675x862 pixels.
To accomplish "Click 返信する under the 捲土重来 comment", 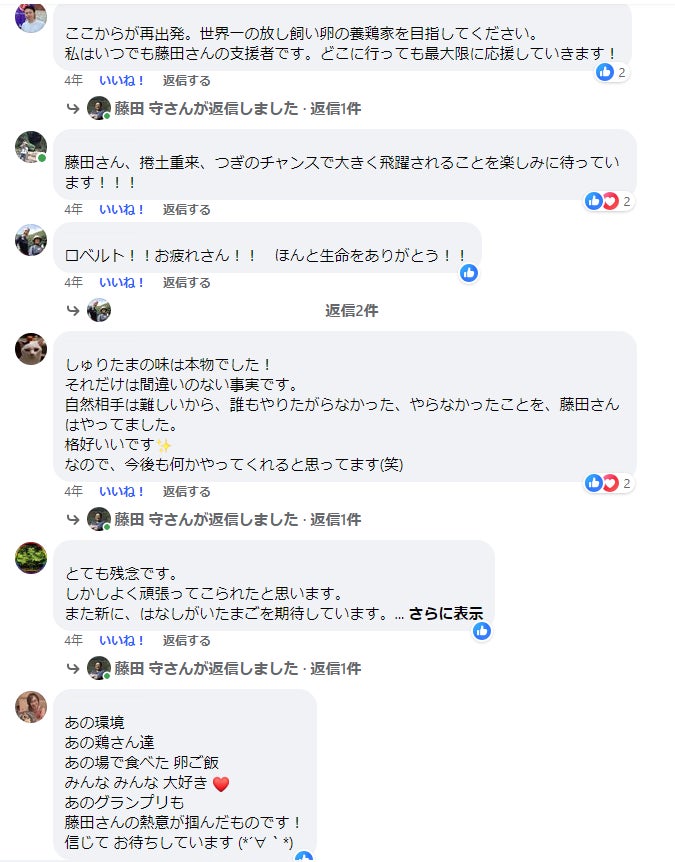I will tap(187, 210).
